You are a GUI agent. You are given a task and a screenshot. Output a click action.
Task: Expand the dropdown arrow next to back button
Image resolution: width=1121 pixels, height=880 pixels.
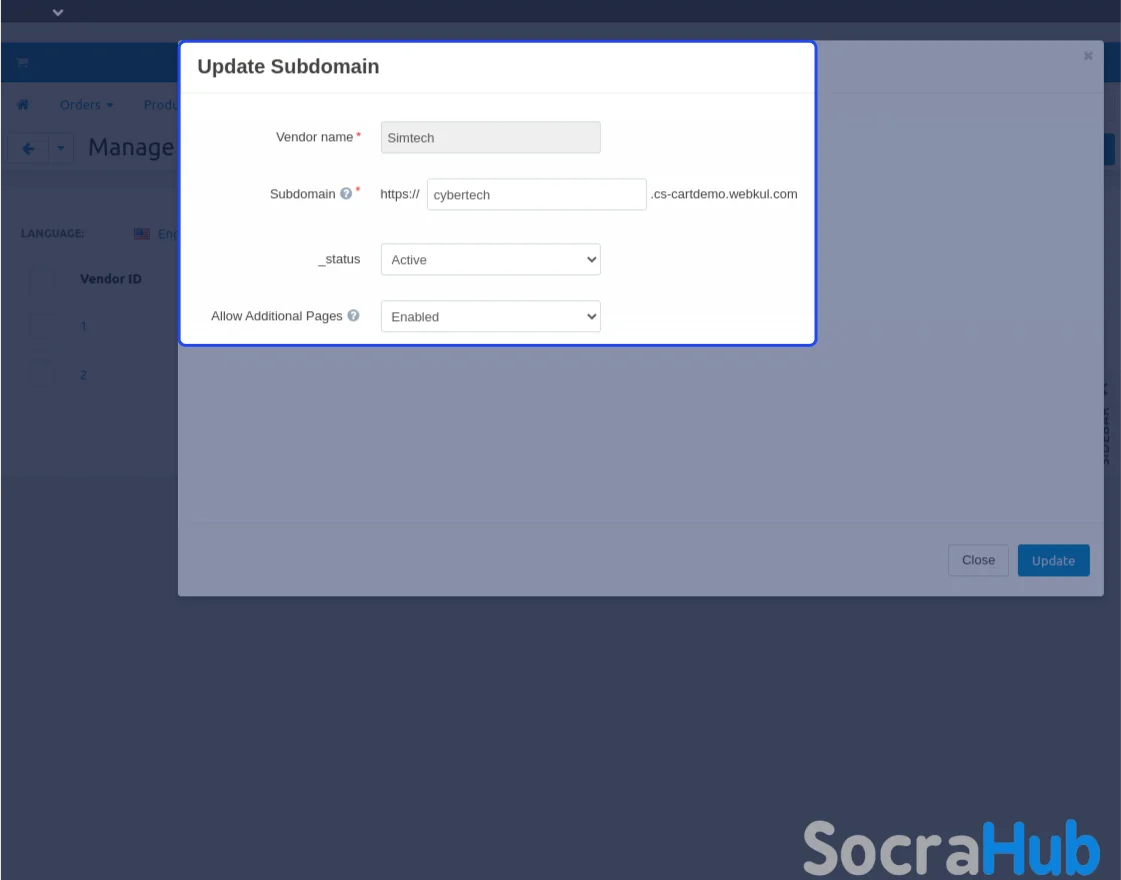pos(61,149)
